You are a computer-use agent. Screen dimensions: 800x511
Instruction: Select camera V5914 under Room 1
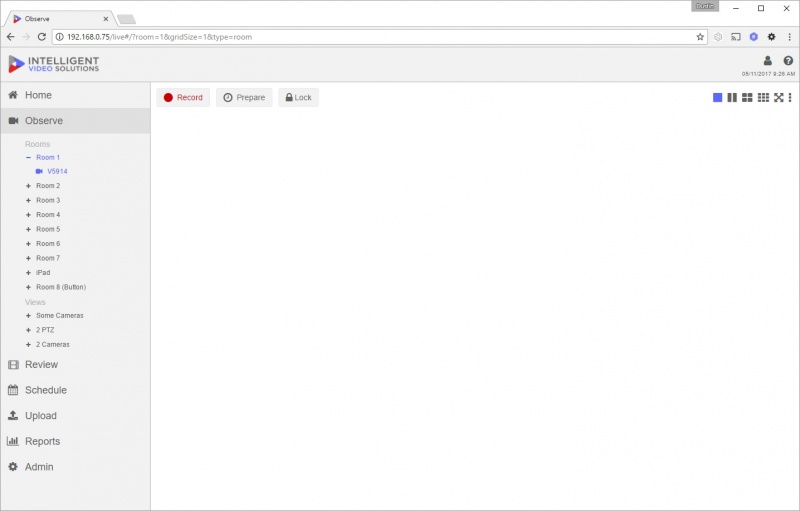click(x=57, y=171)
